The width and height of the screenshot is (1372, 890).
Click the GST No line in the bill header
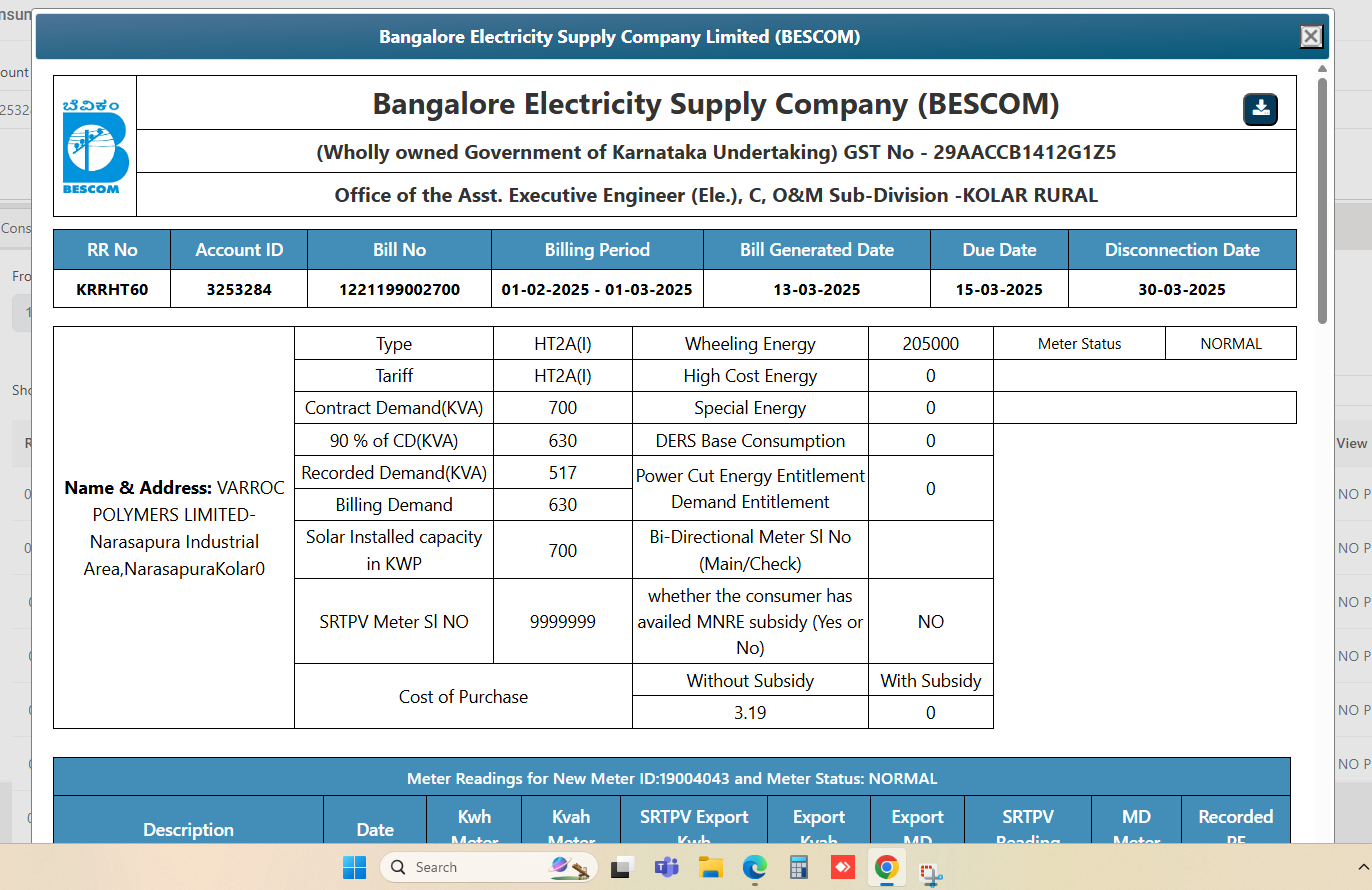pos(716,153)
